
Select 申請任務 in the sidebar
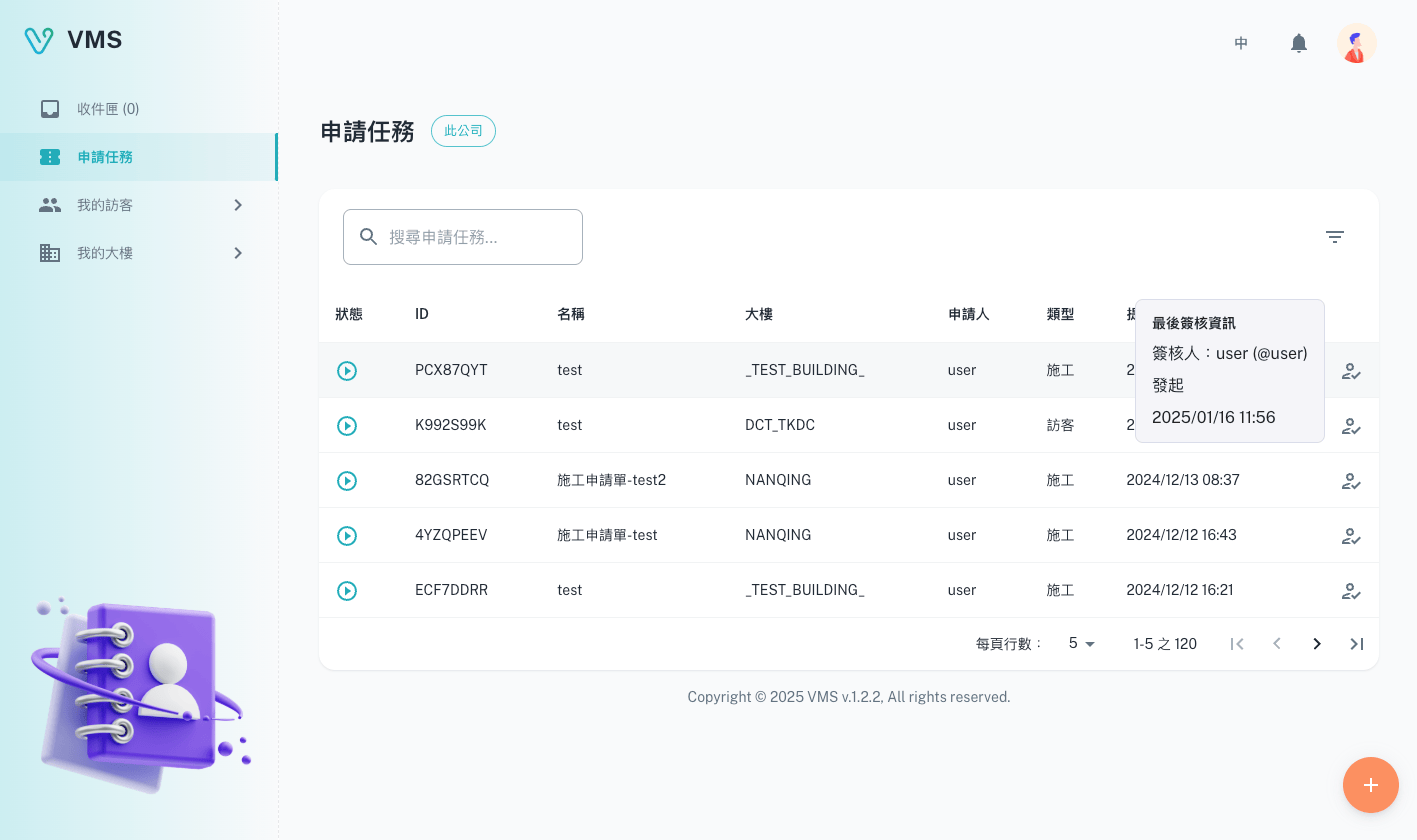point(105,157)
